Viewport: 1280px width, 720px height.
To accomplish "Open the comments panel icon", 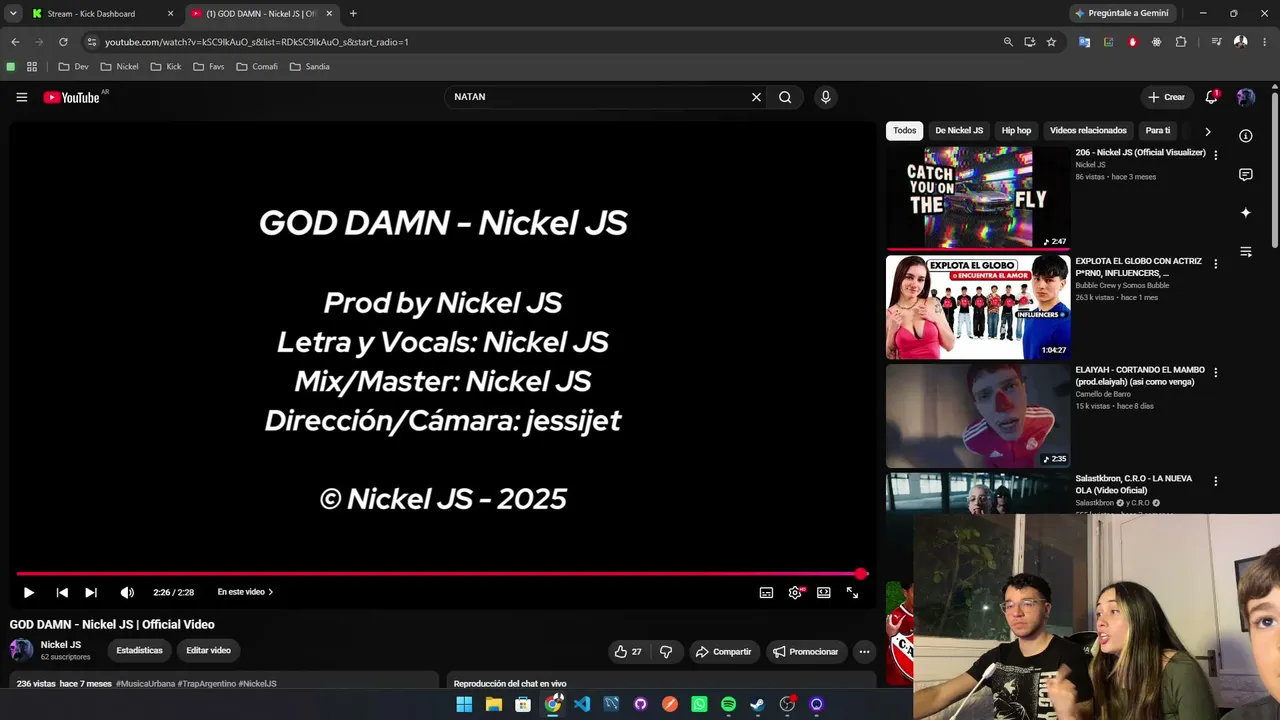I will point(1245,175).
